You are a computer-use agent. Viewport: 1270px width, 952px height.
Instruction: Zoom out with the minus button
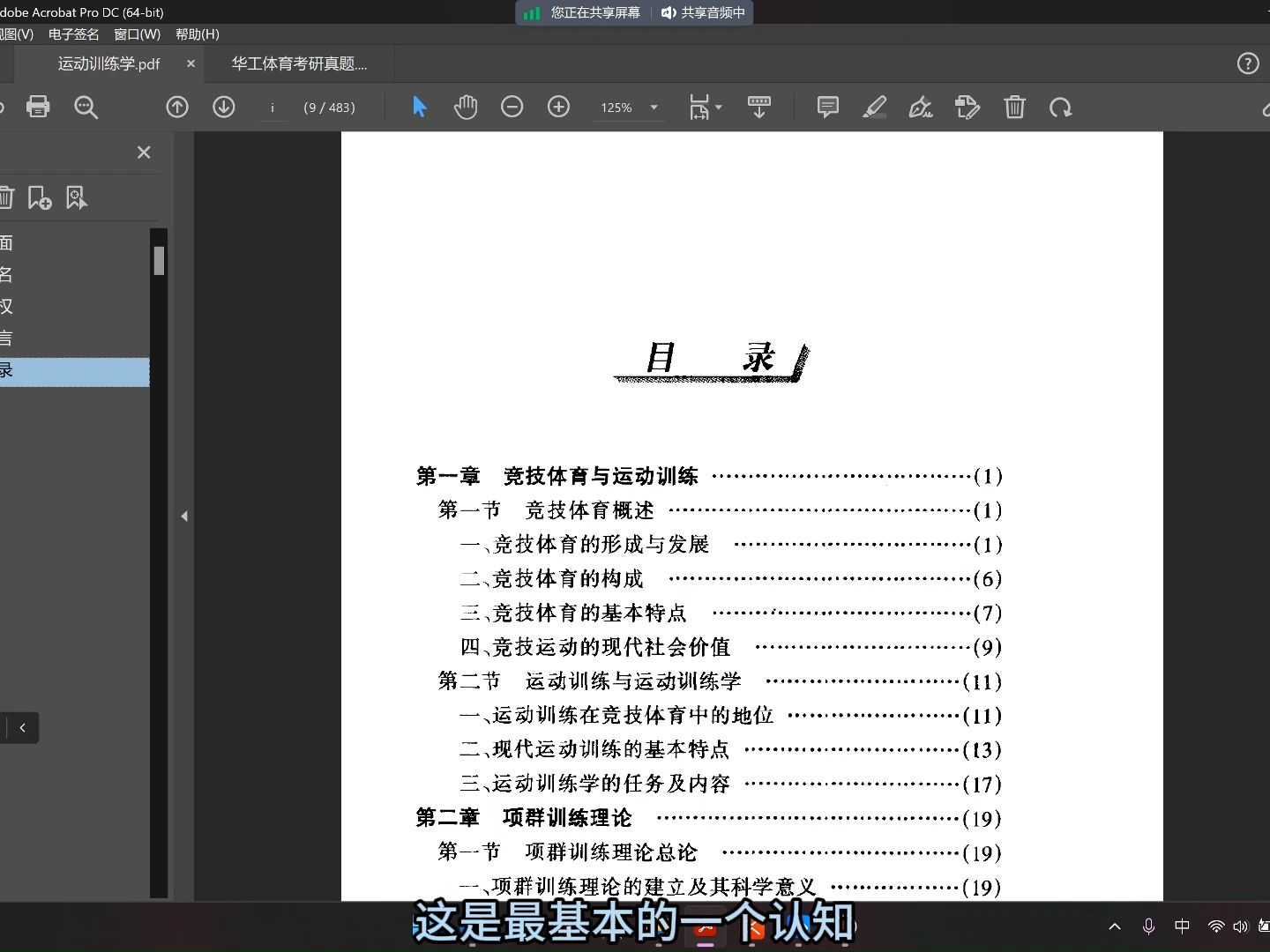coord(512,108)
